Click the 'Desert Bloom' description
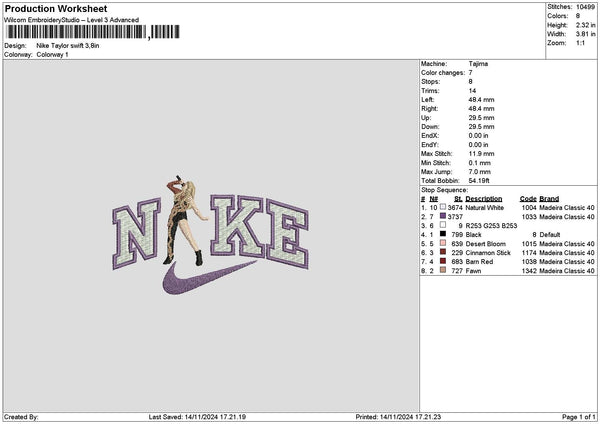Image resolution: width=600 pixels, height=424 pixels. (x=486, y=244)
